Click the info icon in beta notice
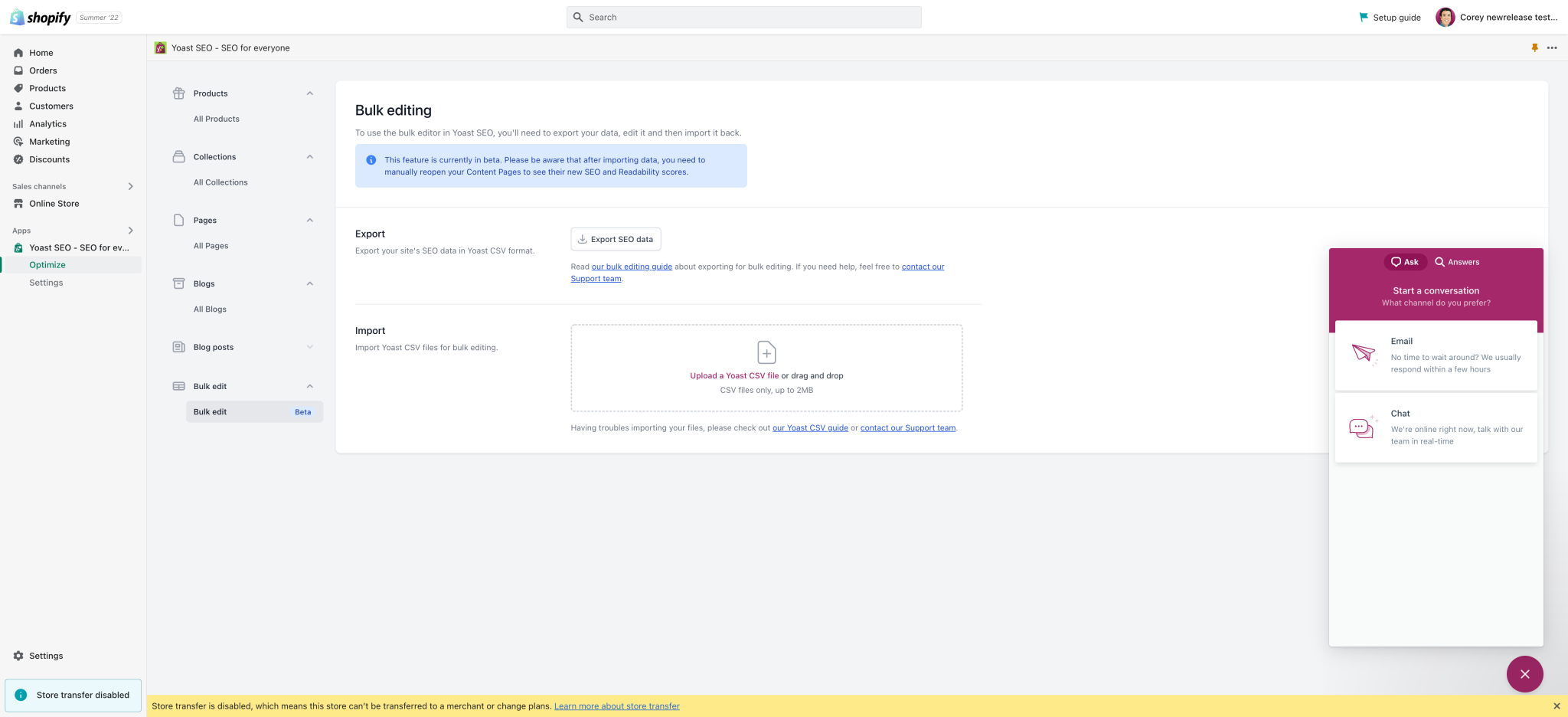 371,160
